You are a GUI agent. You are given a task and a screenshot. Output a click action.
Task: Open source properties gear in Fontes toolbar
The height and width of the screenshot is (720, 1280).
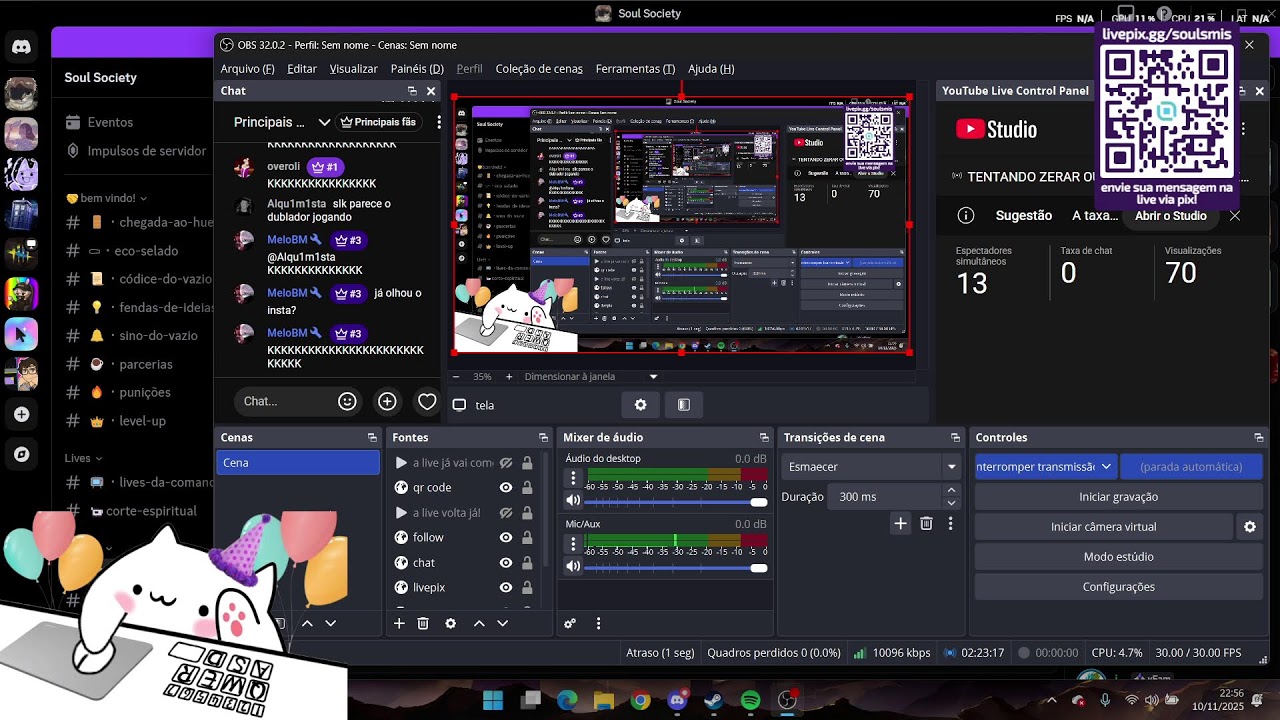[451, 623]
